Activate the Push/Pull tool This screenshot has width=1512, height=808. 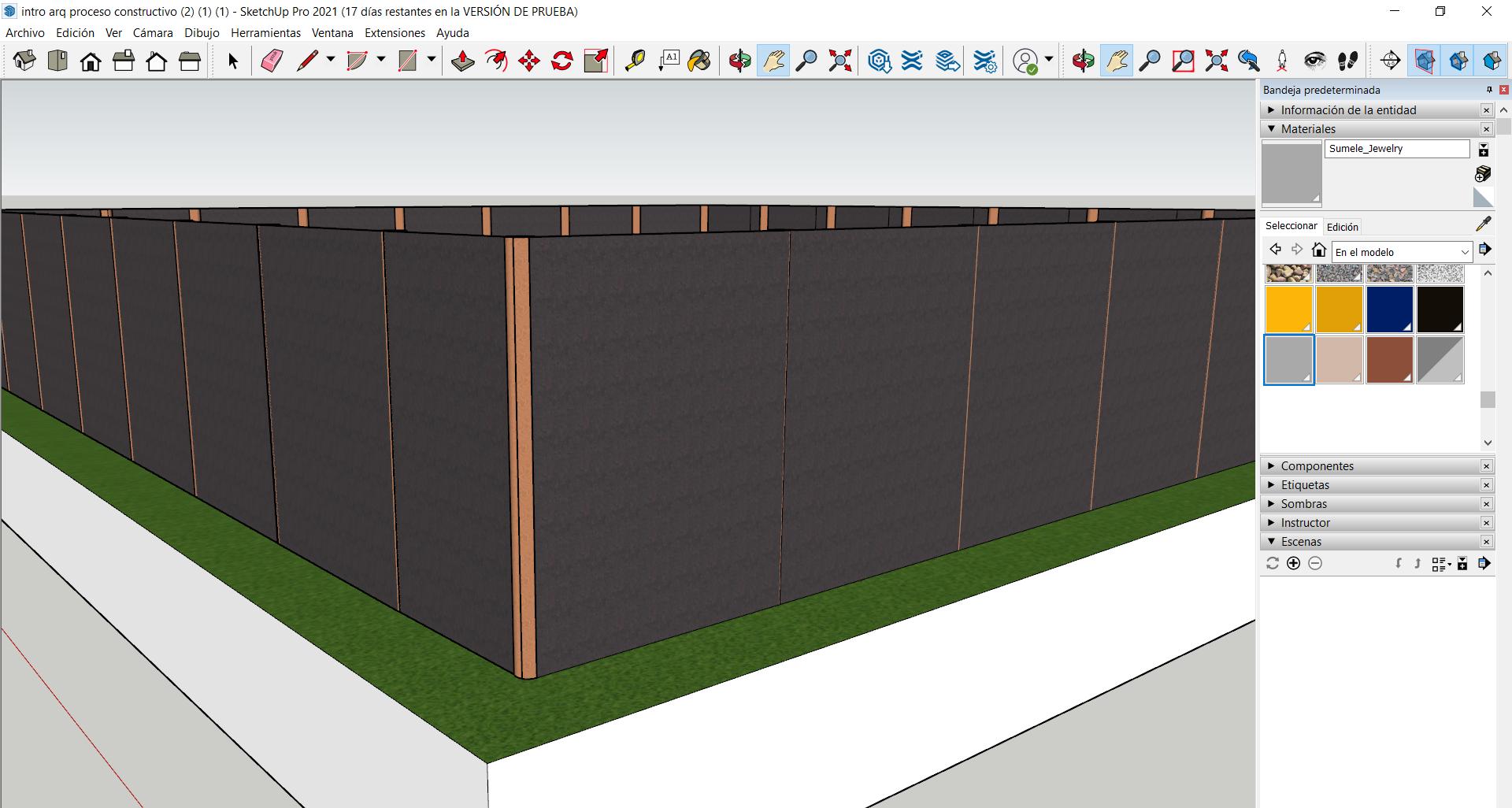click(x=462, y=61)
